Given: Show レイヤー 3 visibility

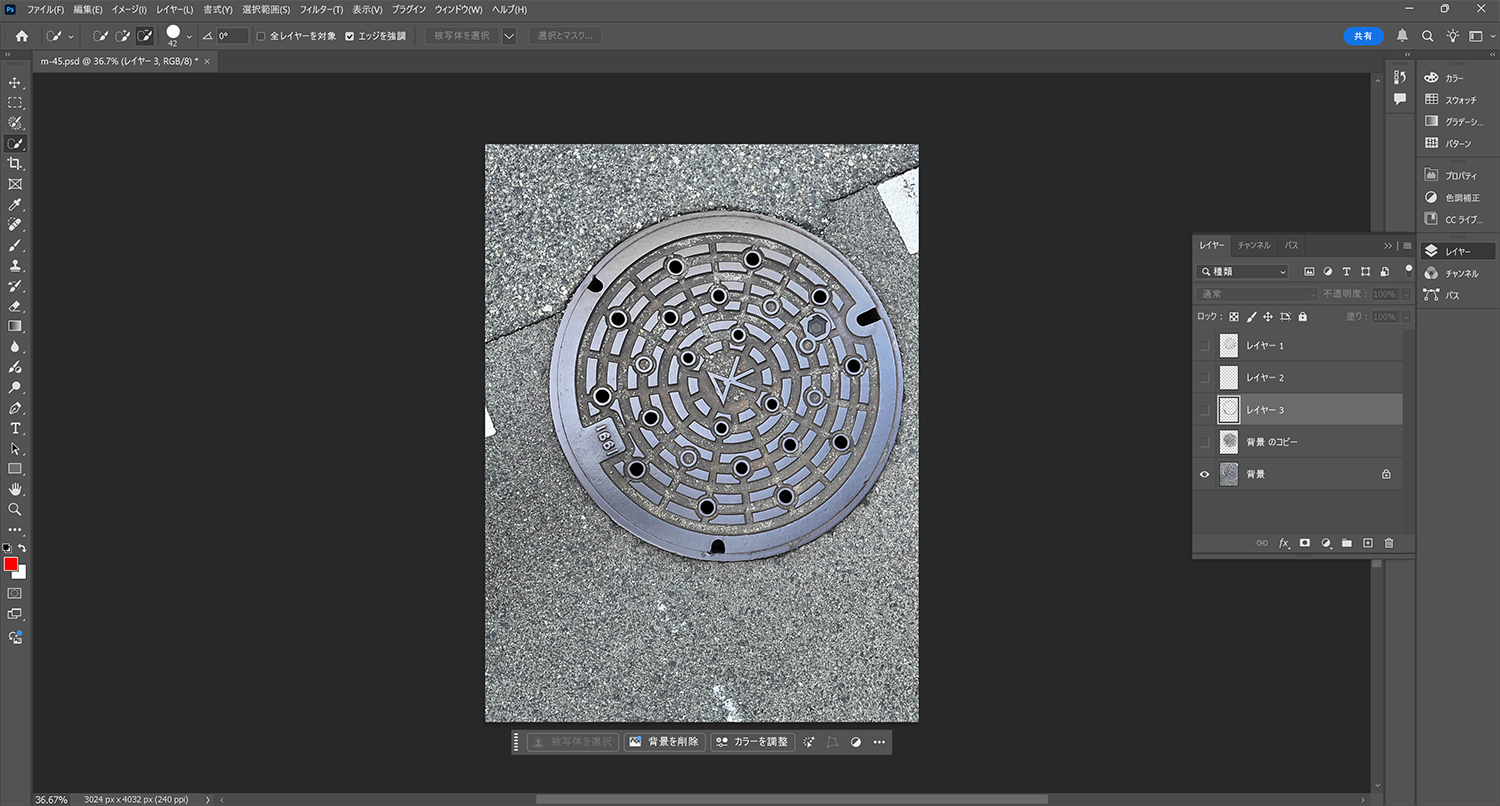Looking at the screenshot, I should pyautogui.click(x=1205, y=410).
